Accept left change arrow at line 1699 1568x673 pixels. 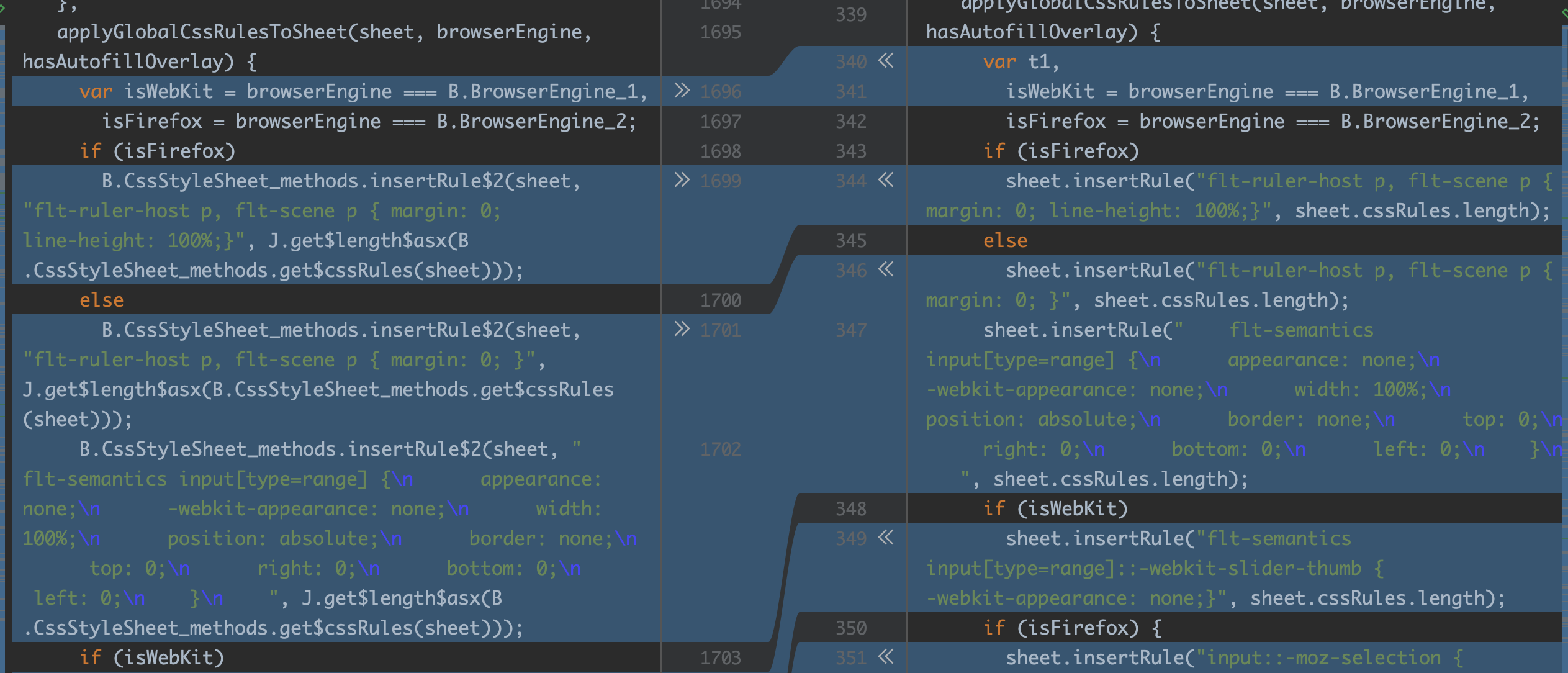[682, 180]
